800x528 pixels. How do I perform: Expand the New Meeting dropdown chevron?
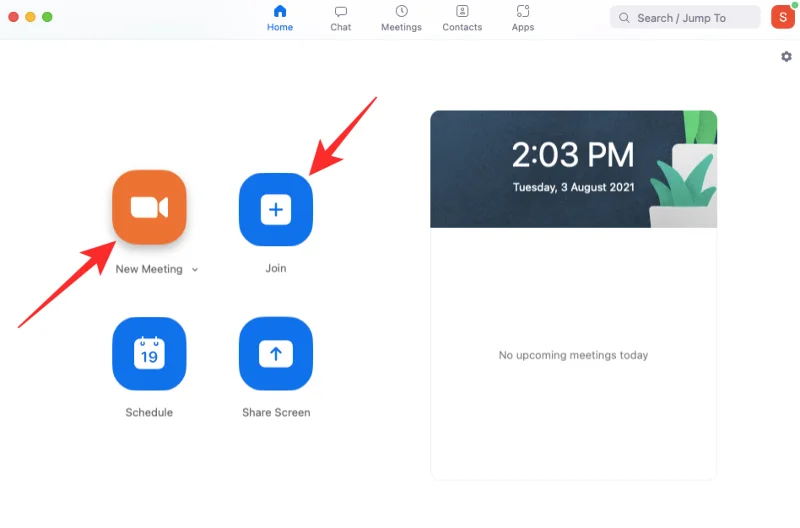[x=195, y=270]
